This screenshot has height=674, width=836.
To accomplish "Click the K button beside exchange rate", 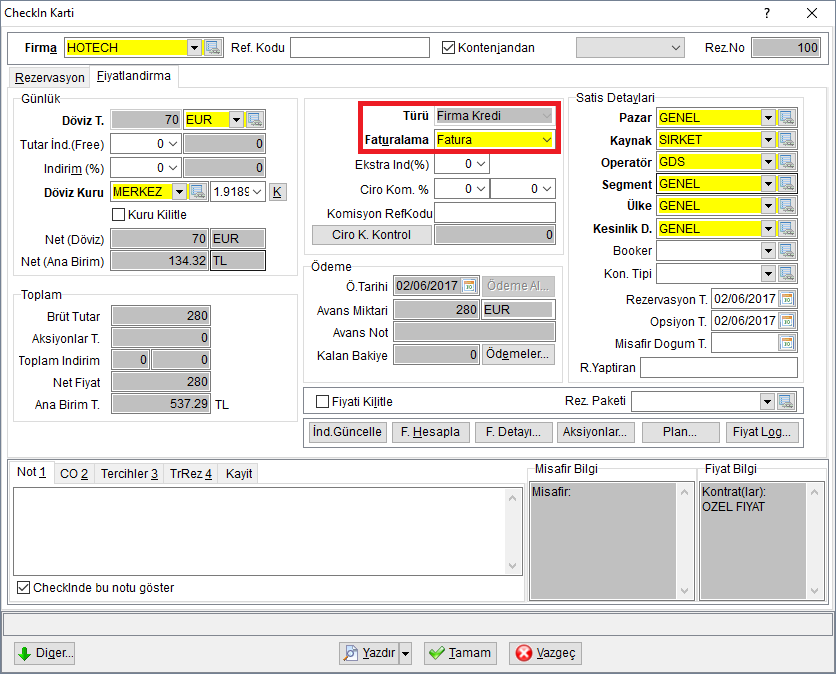I will point(277,192).
